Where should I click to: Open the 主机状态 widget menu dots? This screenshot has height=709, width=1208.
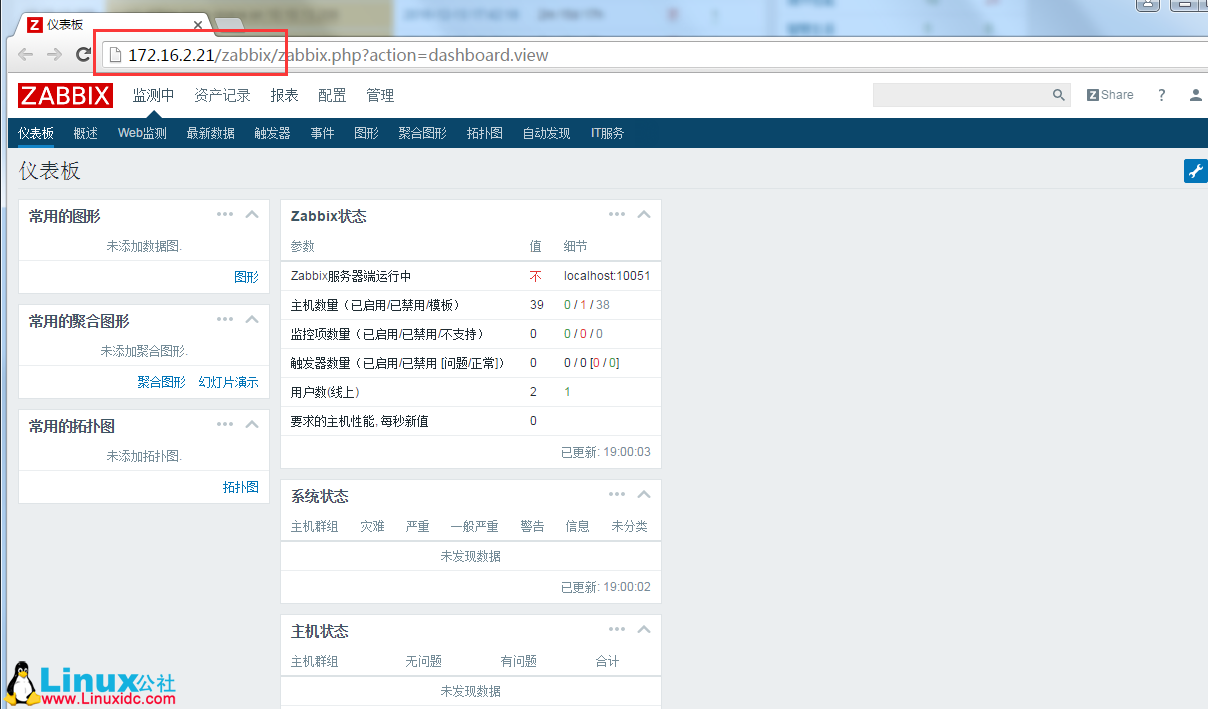point(616,629)
